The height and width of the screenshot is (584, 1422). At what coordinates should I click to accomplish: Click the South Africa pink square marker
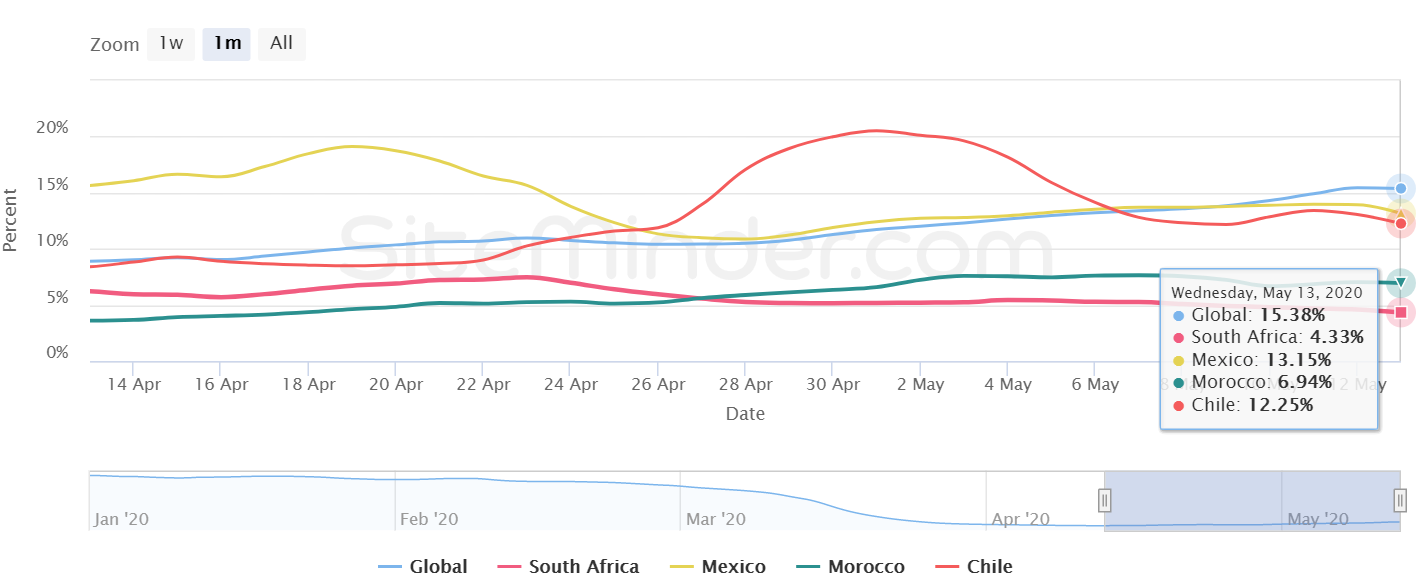pos(1401,313)
